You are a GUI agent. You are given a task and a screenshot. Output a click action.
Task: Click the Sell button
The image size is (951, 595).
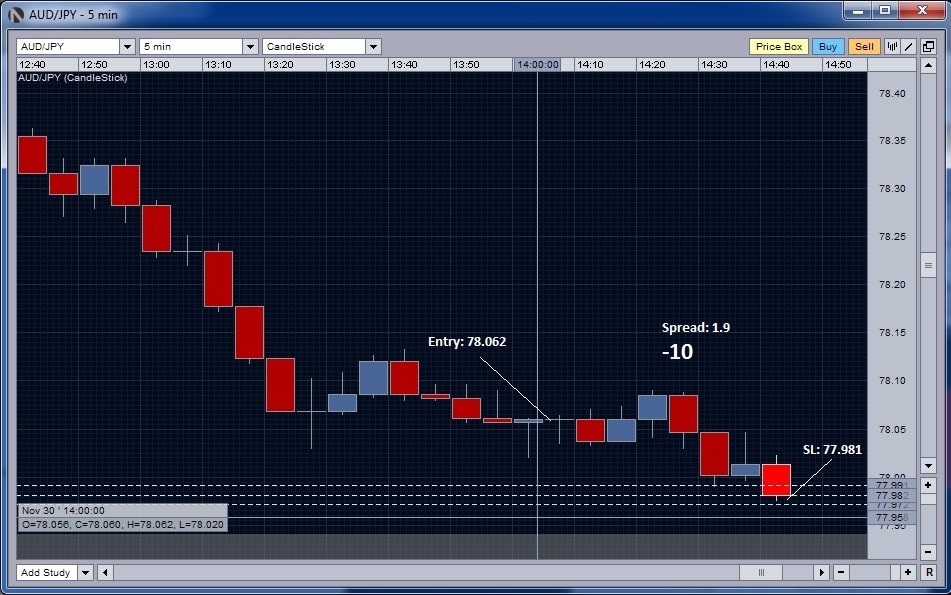[x=864, y=47]
